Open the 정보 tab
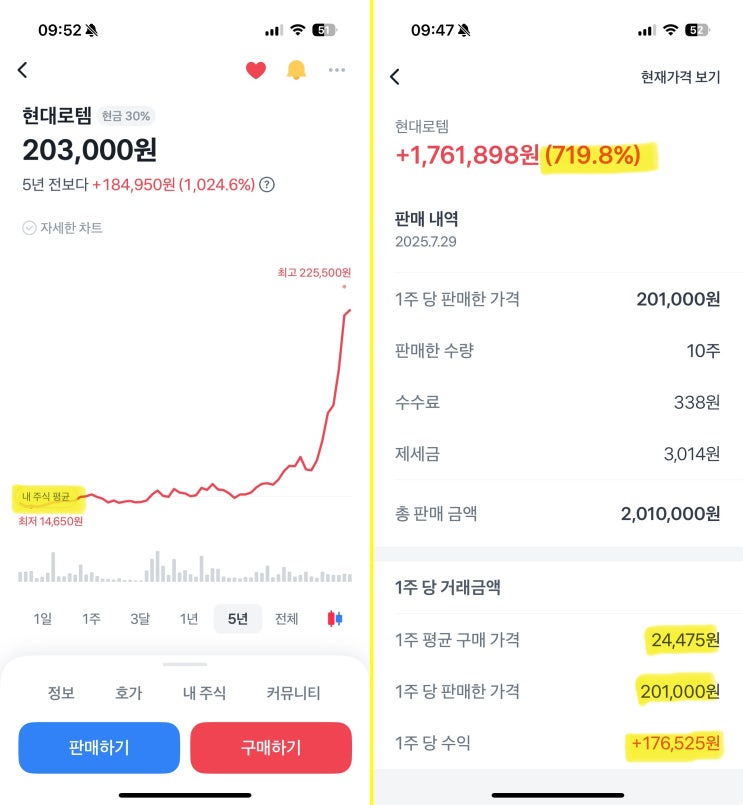Screen dimensions: 743x805 click(x=61, y=693)
